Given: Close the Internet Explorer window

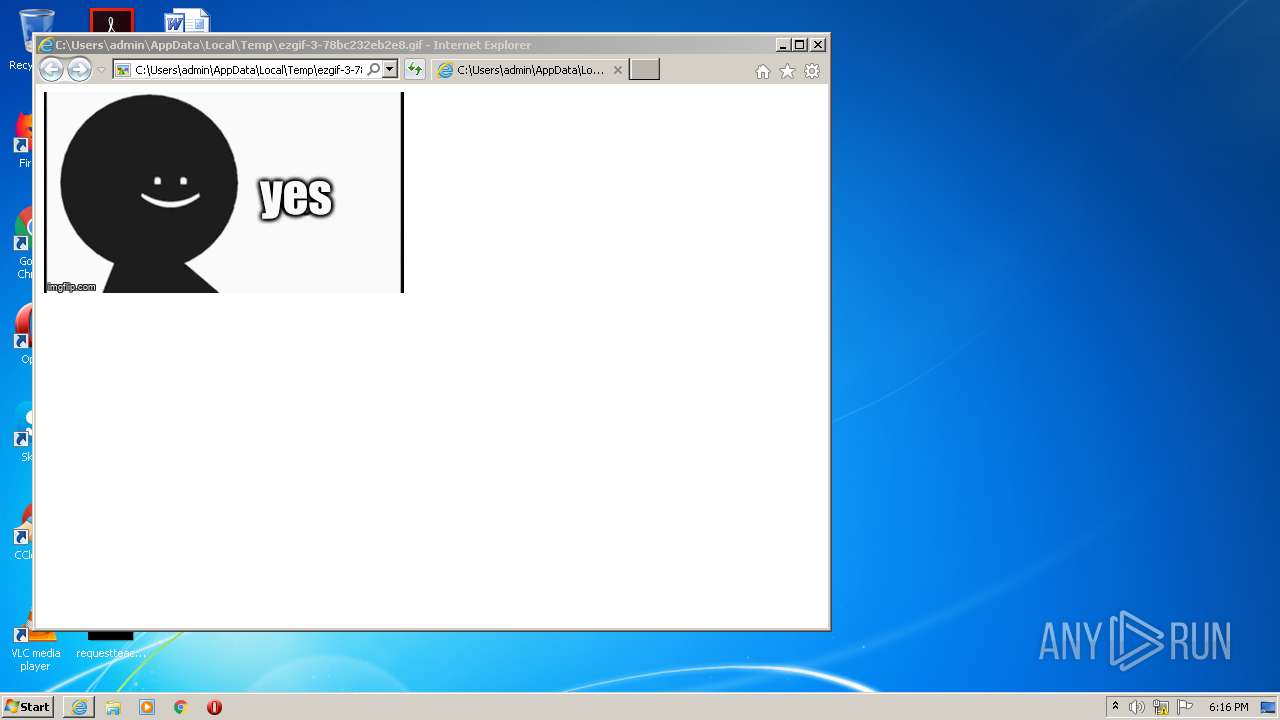Looking at the screenshot, I should point(818,45).
